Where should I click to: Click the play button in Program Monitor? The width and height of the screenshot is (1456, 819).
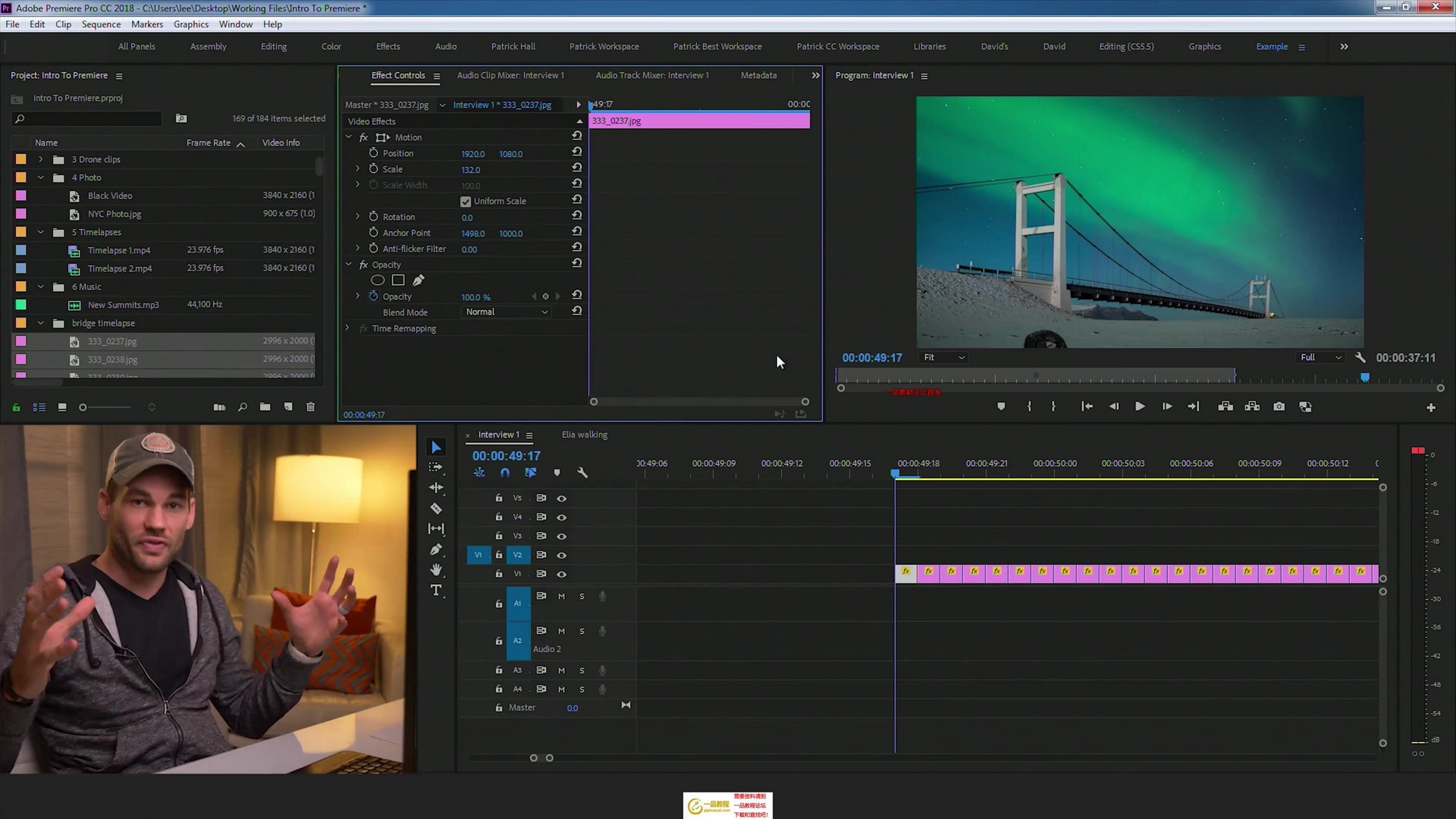1140,407
